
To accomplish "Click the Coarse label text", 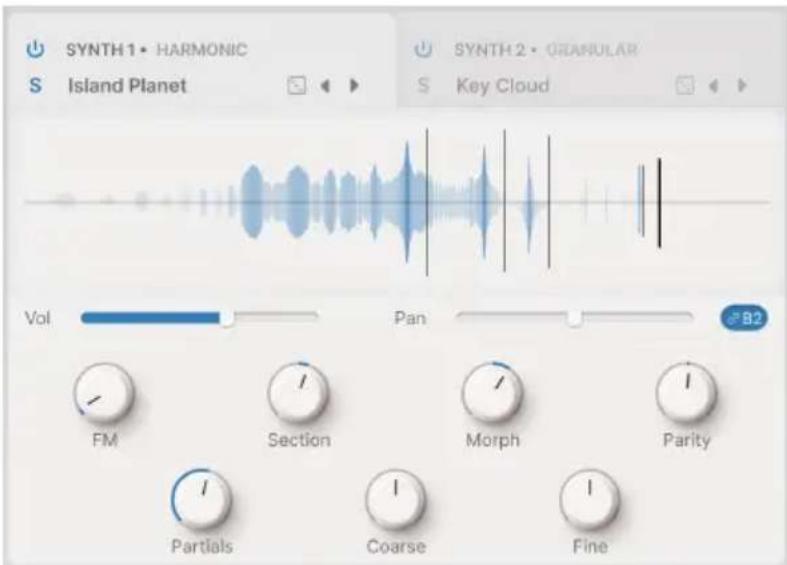I will (396, 546).
